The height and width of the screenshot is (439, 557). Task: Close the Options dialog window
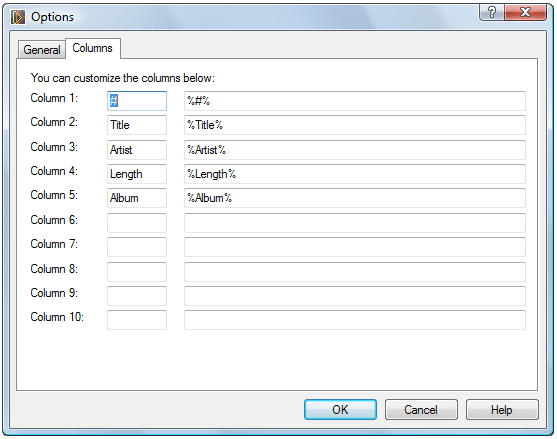click(525, 13)
